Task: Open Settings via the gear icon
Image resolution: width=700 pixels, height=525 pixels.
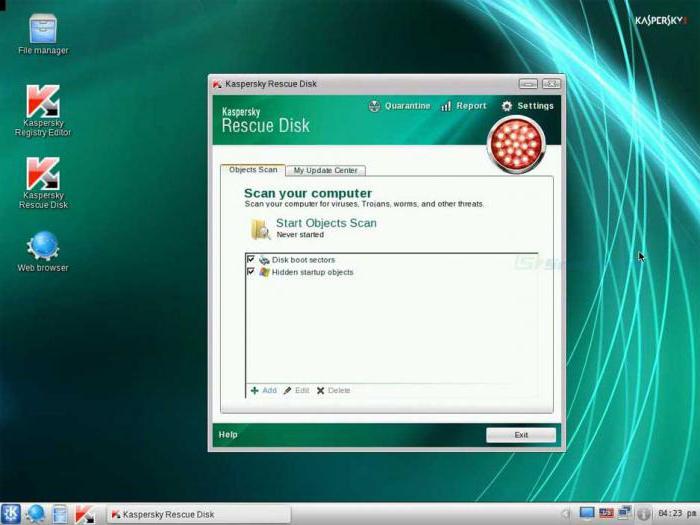Action: 527,106
